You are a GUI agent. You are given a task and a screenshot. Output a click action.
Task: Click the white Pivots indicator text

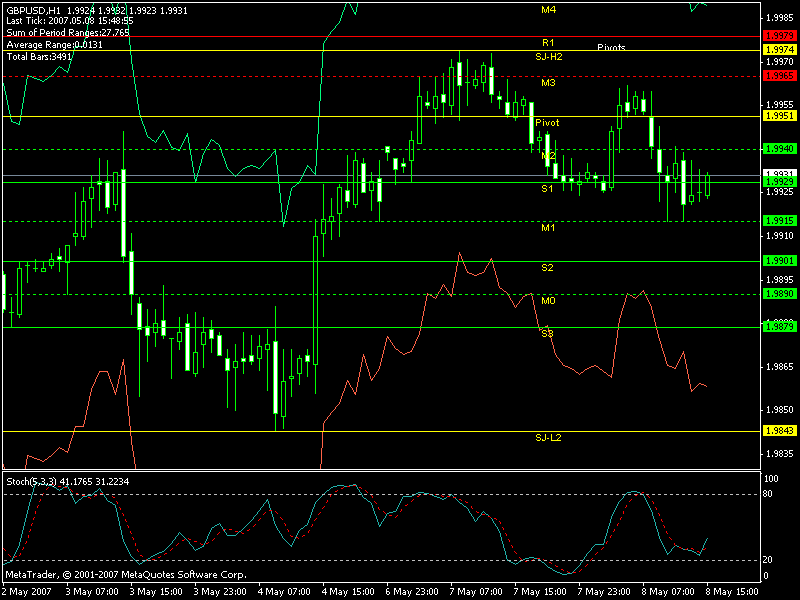pos(612,47)
